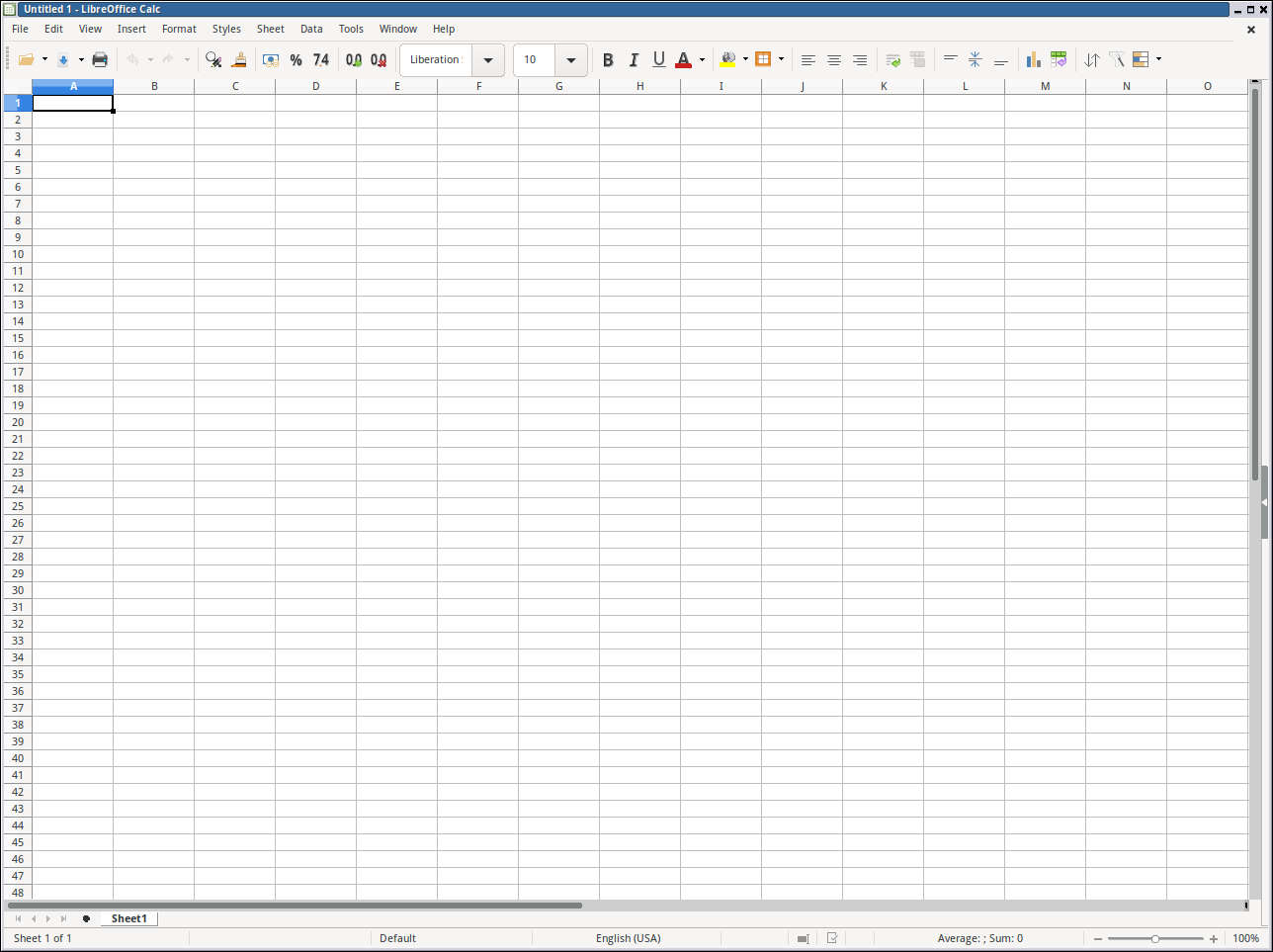Viewport: 1273px width, 952px height.
Task: Open the Tools menu
Action: tap(351, 29)
